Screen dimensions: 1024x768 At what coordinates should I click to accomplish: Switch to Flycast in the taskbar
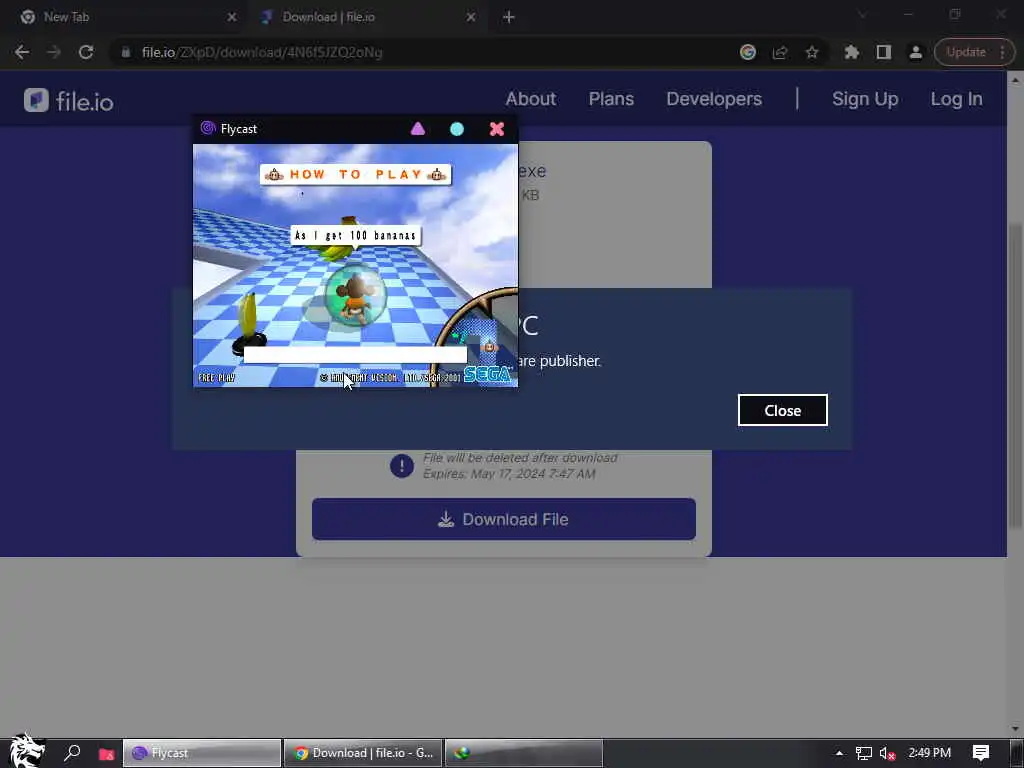[202, 753]
